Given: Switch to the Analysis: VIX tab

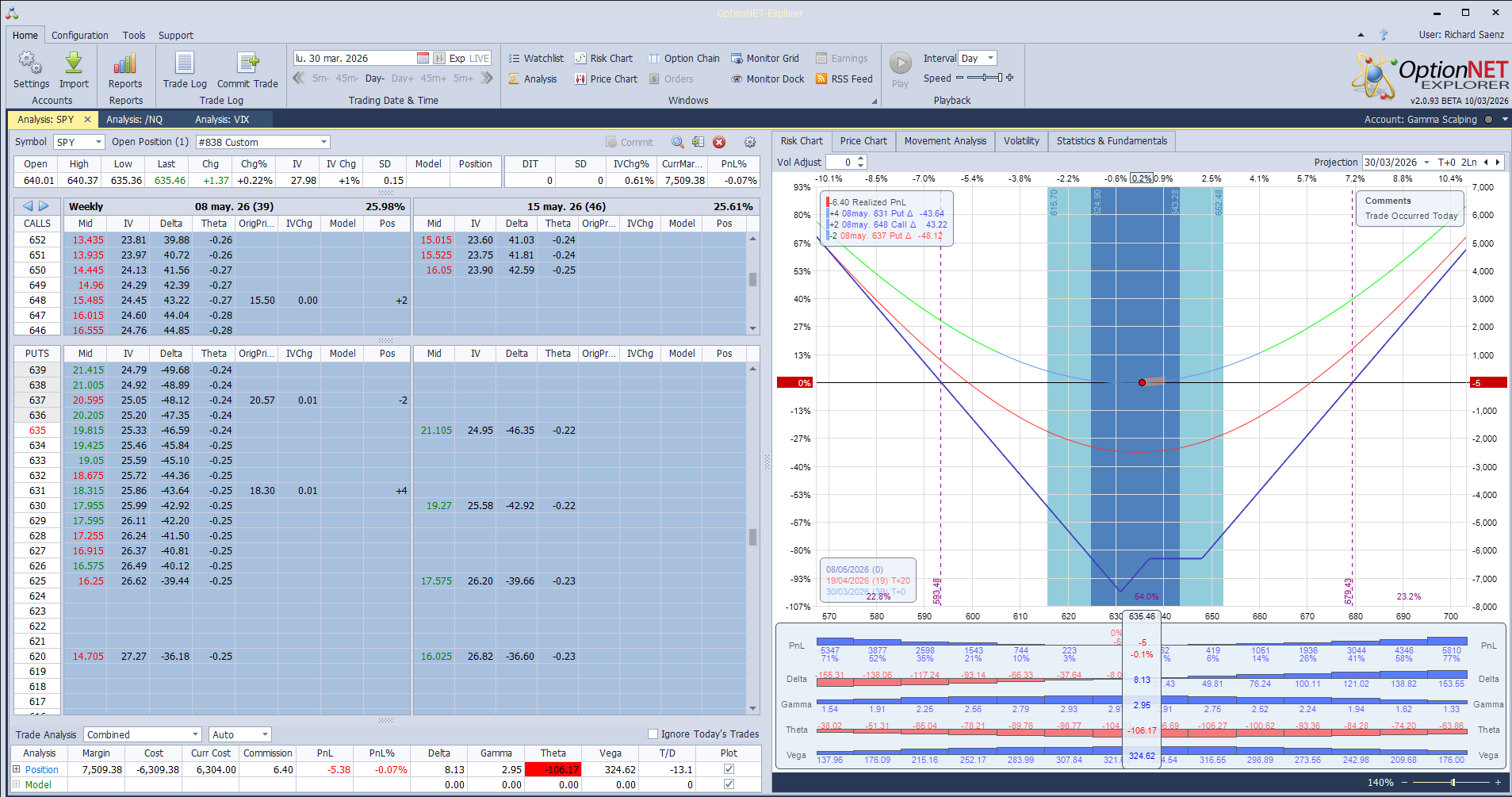Looking at the screenshot, I should [x=222, y=119].
